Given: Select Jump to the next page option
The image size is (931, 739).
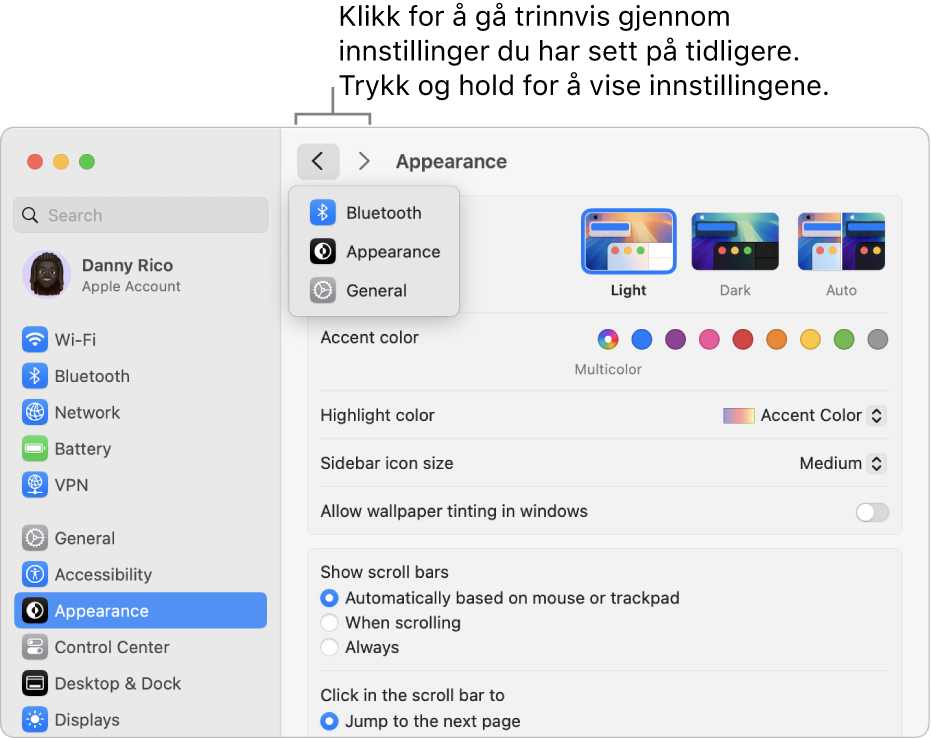Looking at the screenshot, I should [x=329, y=721].
